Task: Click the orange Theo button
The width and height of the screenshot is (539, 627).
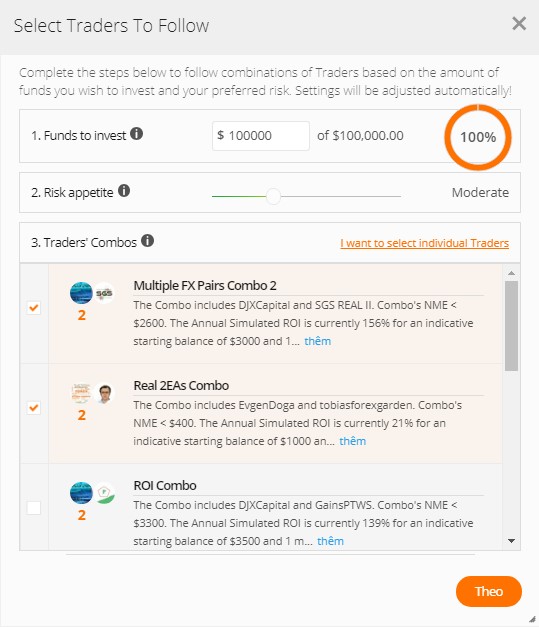Action: [x=489, y=591]
